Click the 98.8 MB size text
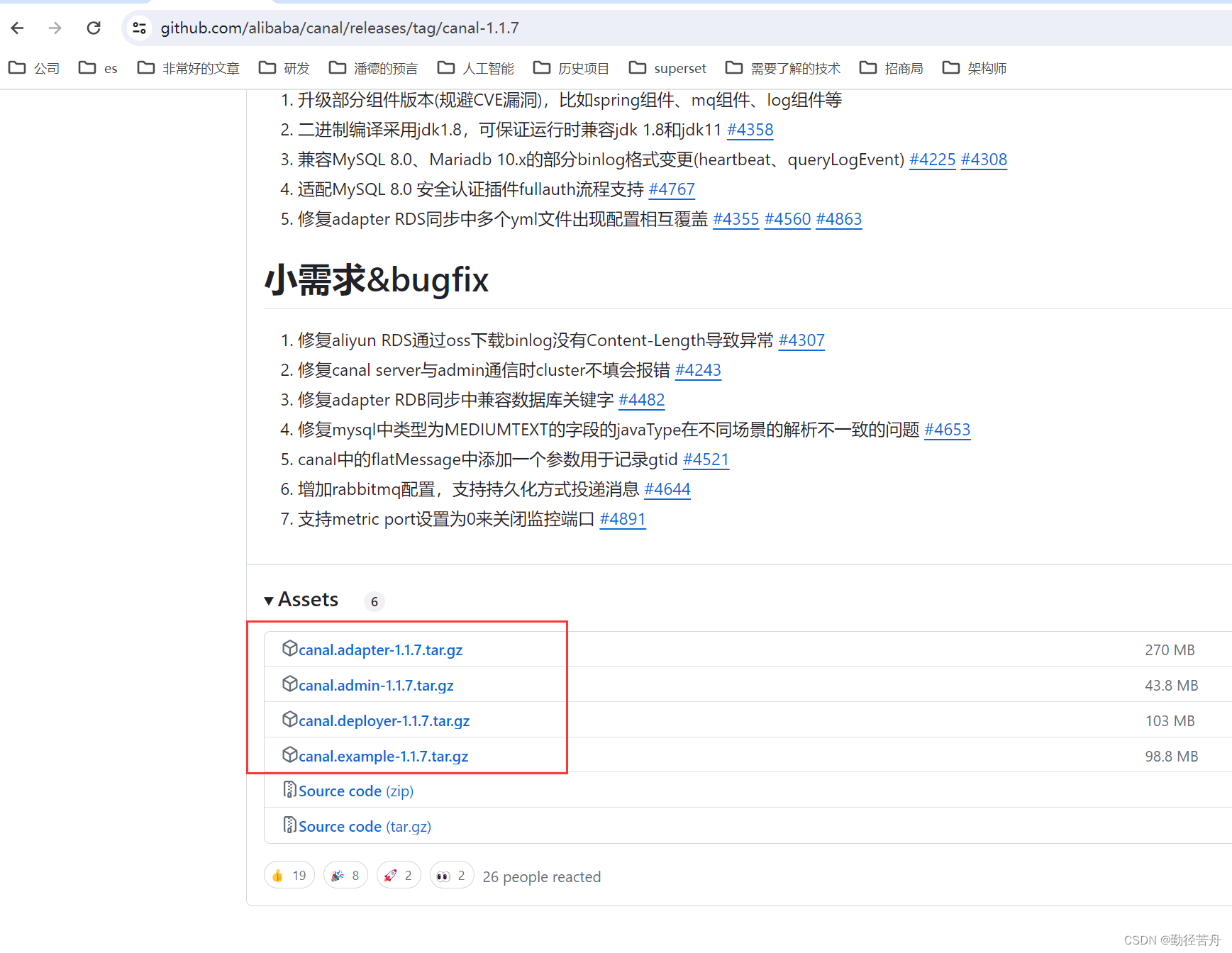 1171,757
